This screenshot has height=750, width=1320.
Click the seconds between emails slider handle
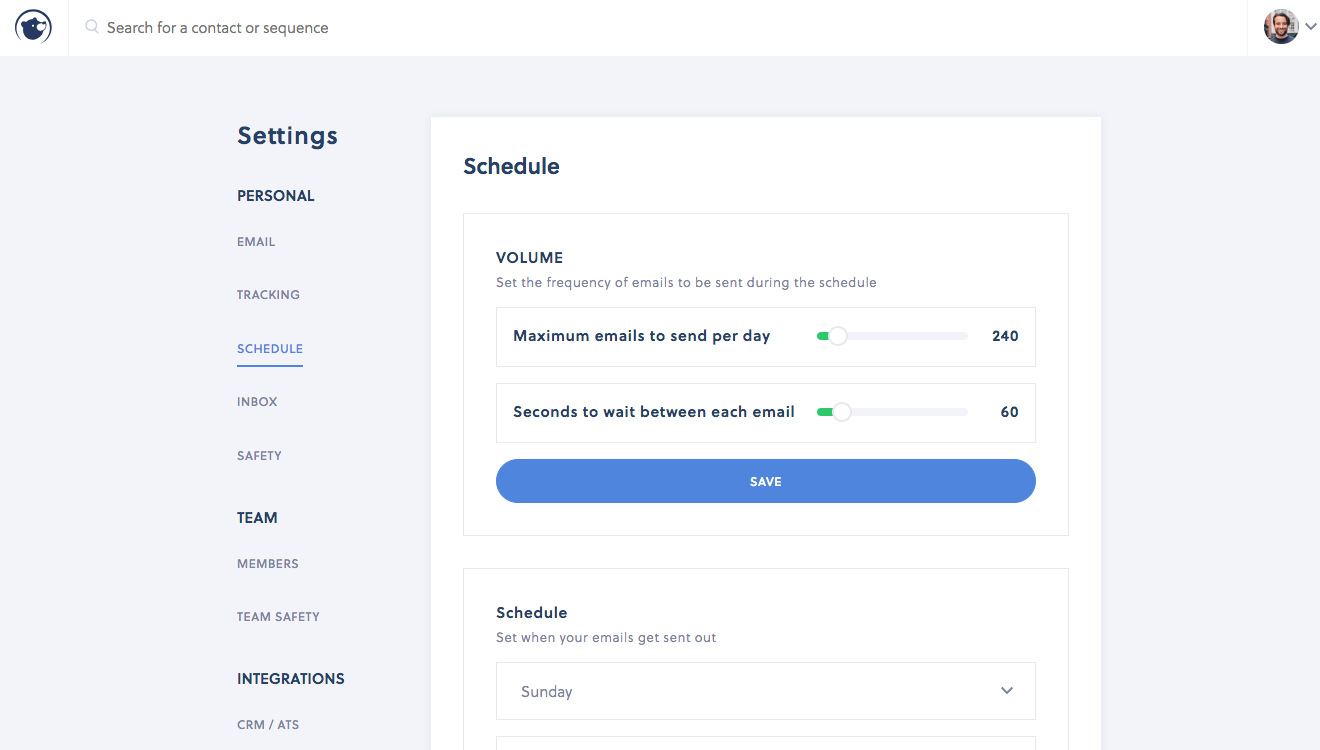[842, 412]
